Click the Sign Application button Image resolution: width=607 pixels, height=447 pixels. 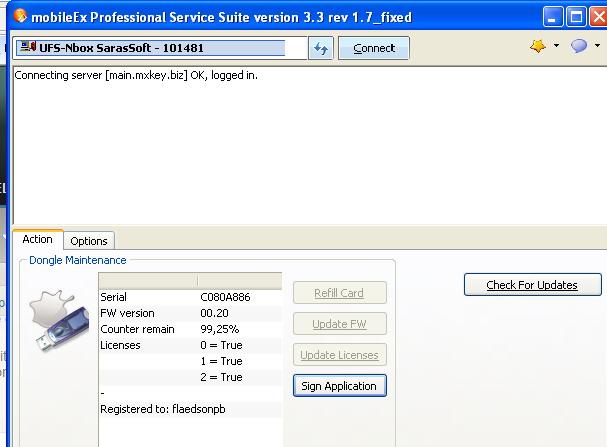(x=339, y=386)
